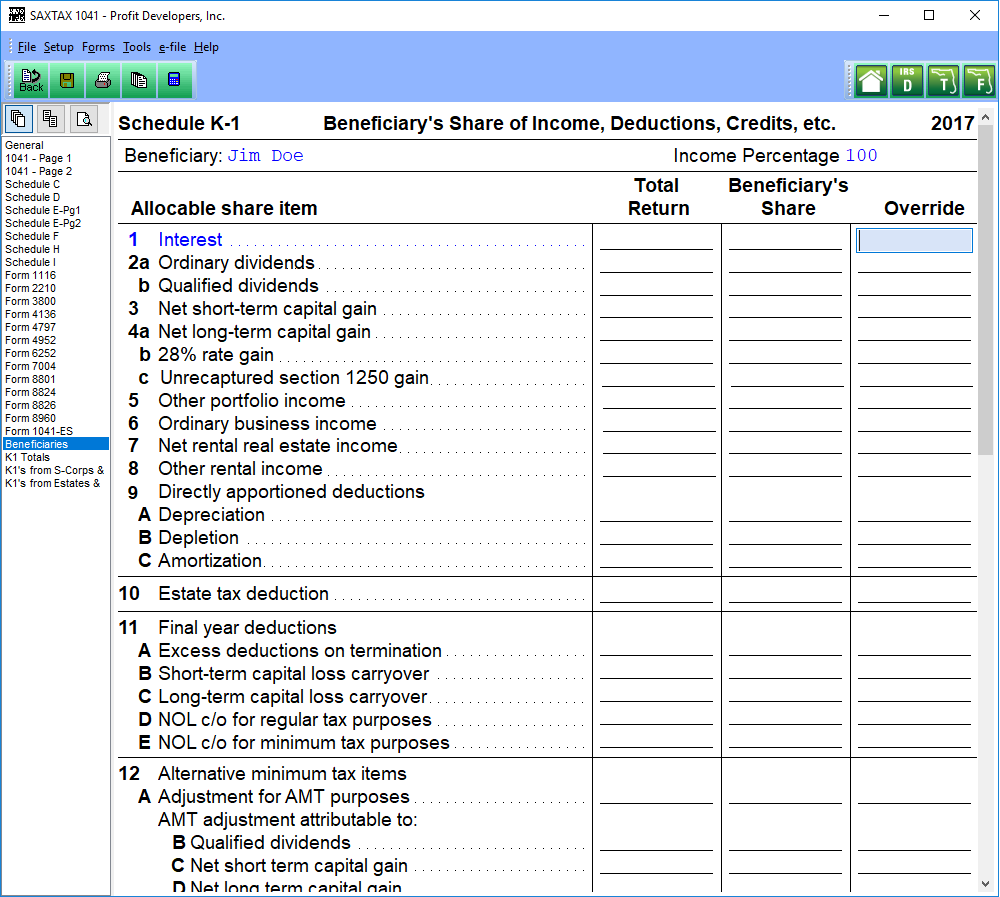Select K1's from Estates entry
Image resolution: width=1000 pixels, height=897 pixels.
pyautogui.click(x=56, y=483)
